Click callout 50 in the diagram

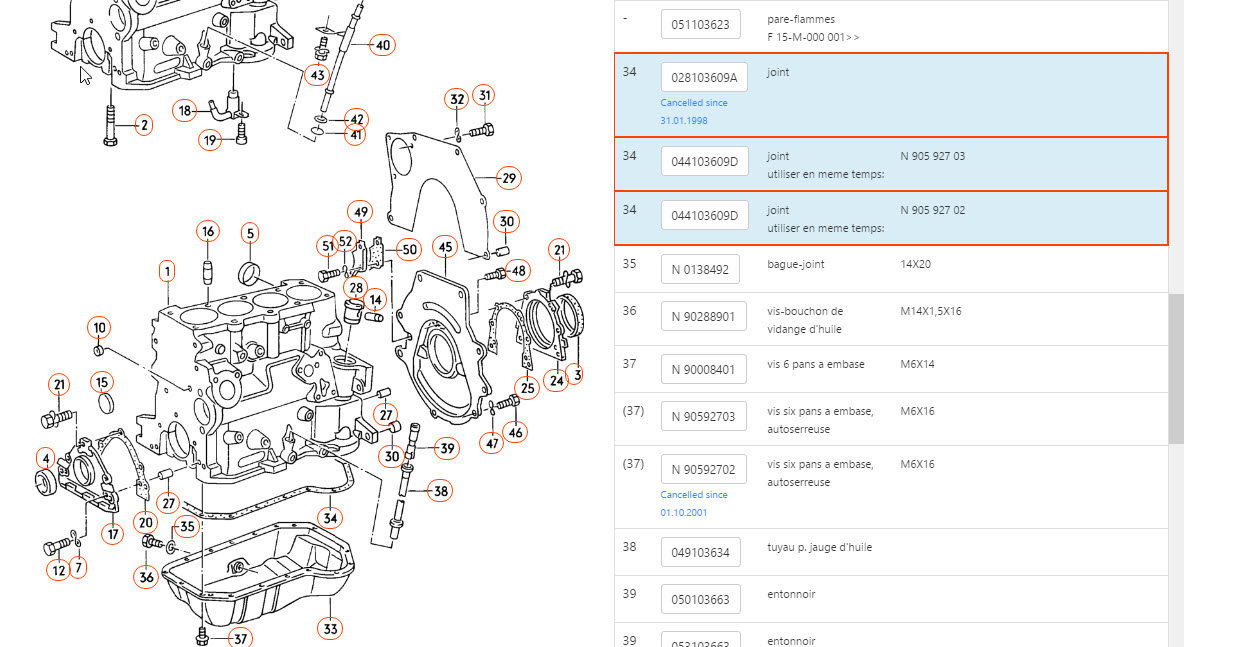(x=408, y=249)
